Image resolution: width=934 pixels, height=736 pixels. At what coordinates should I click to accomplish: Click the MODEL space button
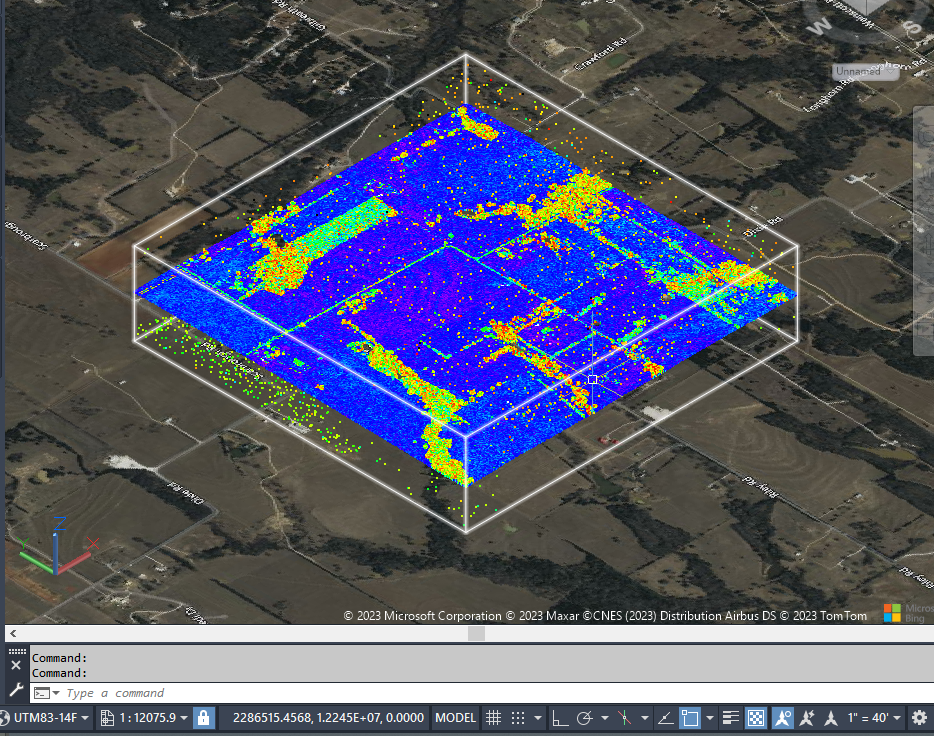point(454,717)
